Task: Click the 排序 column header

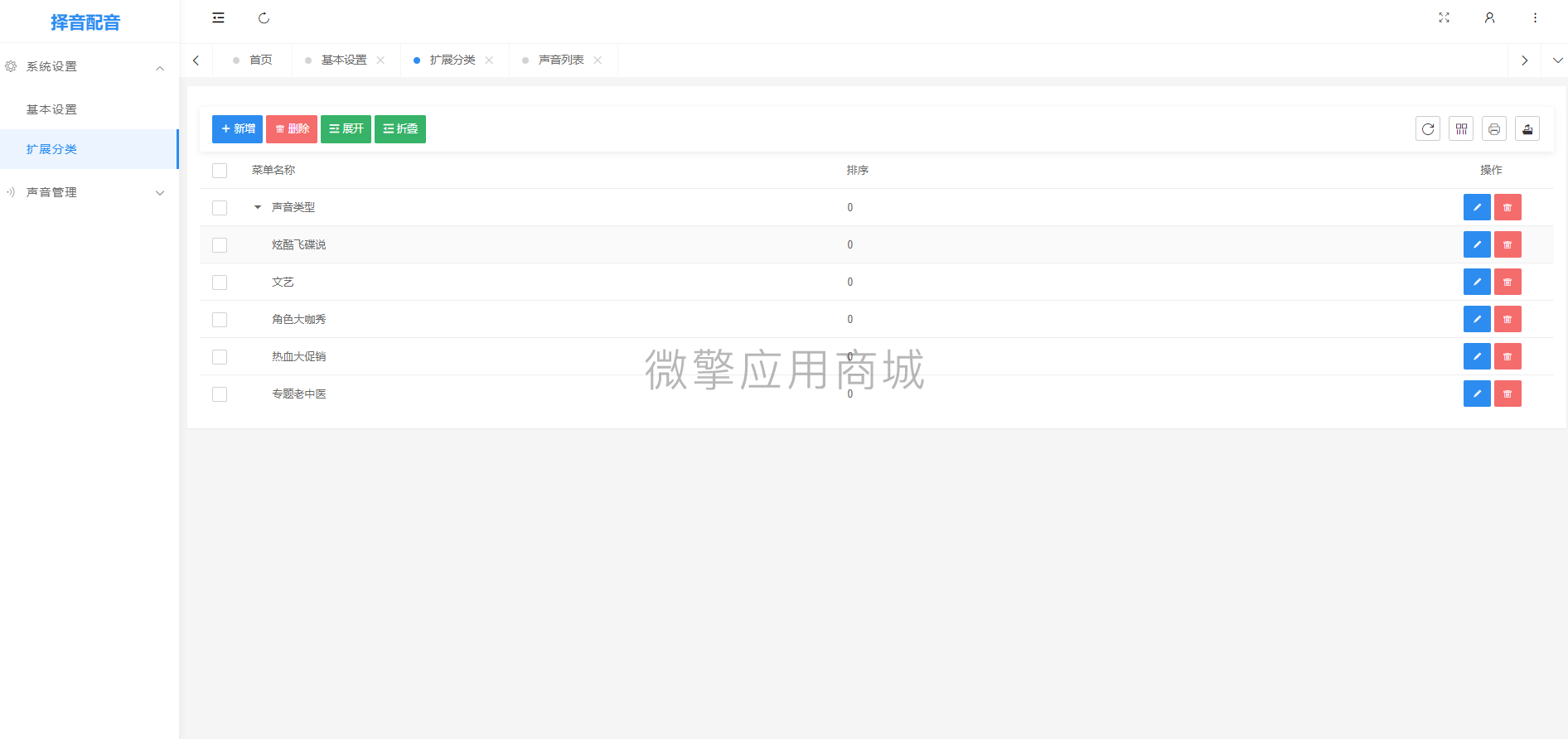Action: [x=858, y=170]
